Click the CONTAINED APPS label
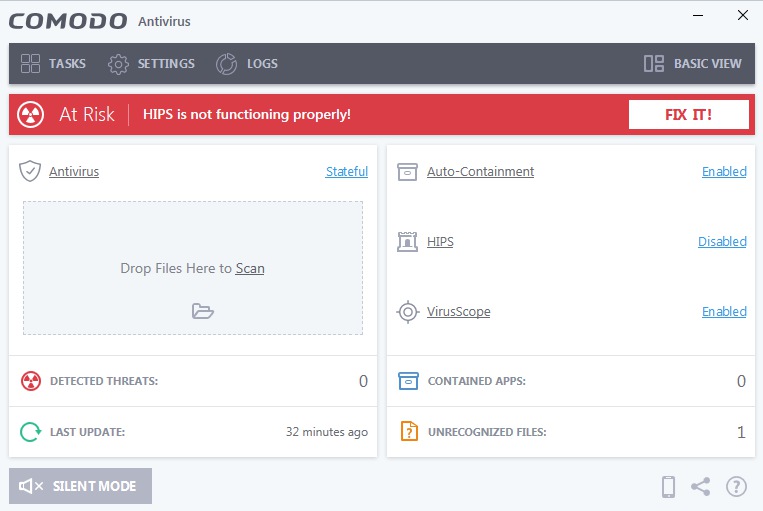The height and width of the screenshot is (511, 763). [x=477, y=381]
